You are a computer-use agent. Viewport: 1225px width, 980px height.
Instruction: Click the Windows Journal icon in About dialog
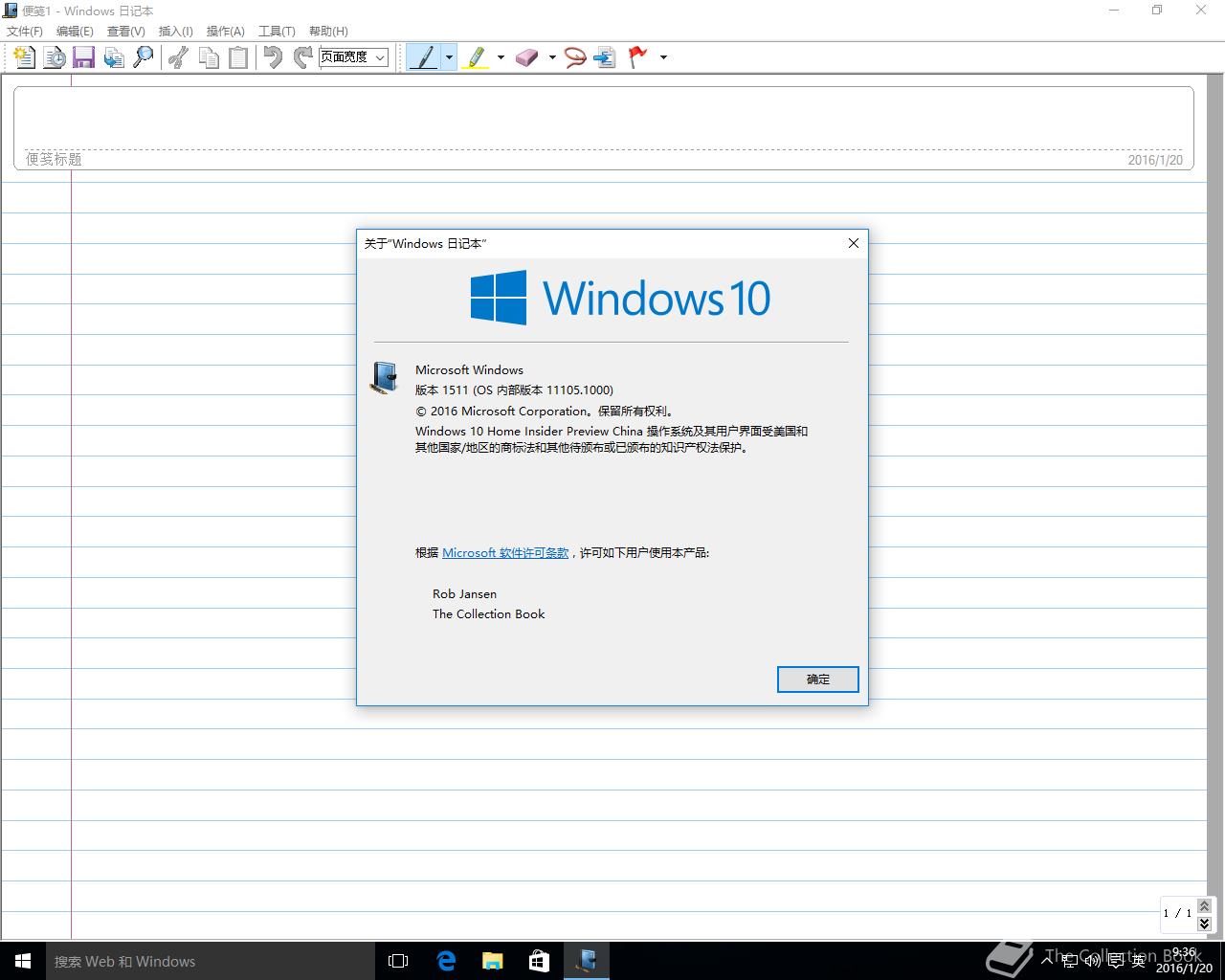383,378
